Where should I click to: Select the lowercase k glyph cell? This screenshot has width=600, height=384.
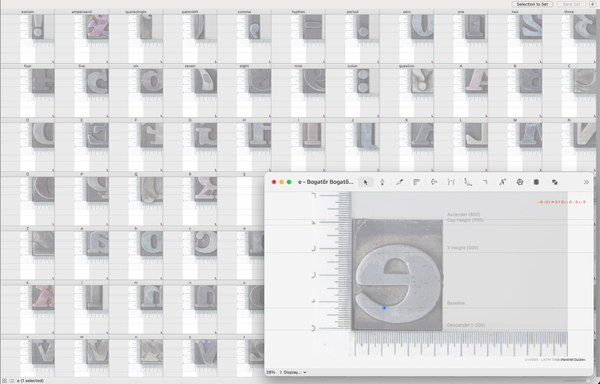[27, 308]
